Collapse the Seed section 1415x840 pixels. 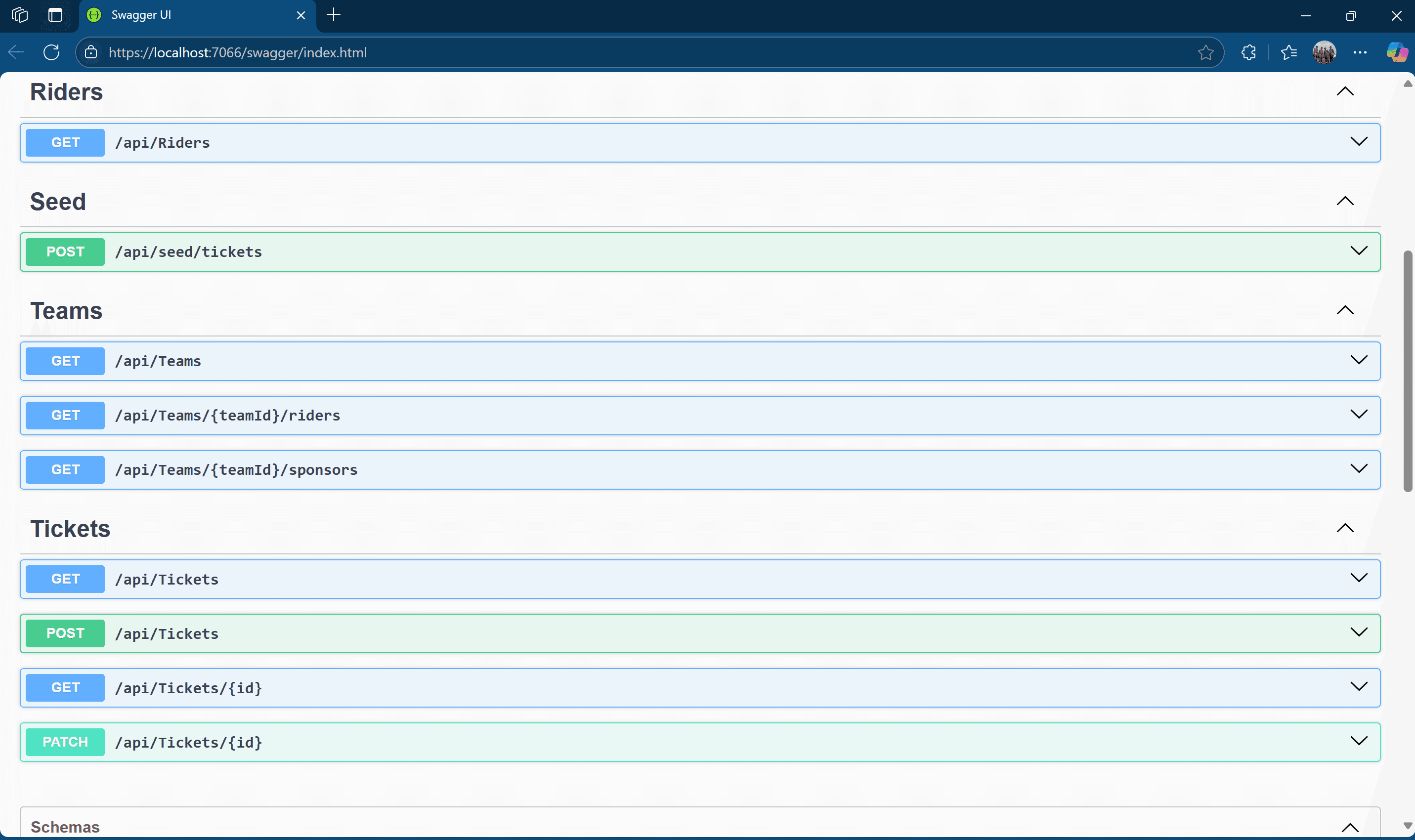pos(1345,201)
